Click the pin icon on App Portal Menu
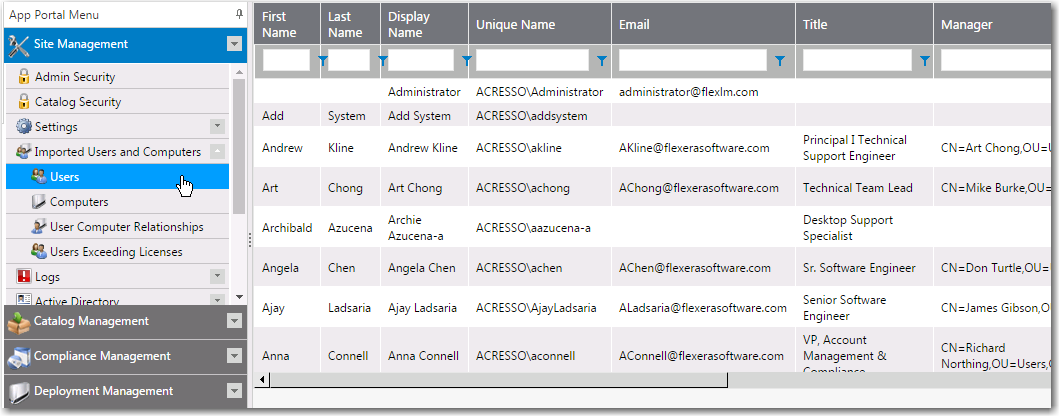The image size is (1059, 416). tap(239, 14)
